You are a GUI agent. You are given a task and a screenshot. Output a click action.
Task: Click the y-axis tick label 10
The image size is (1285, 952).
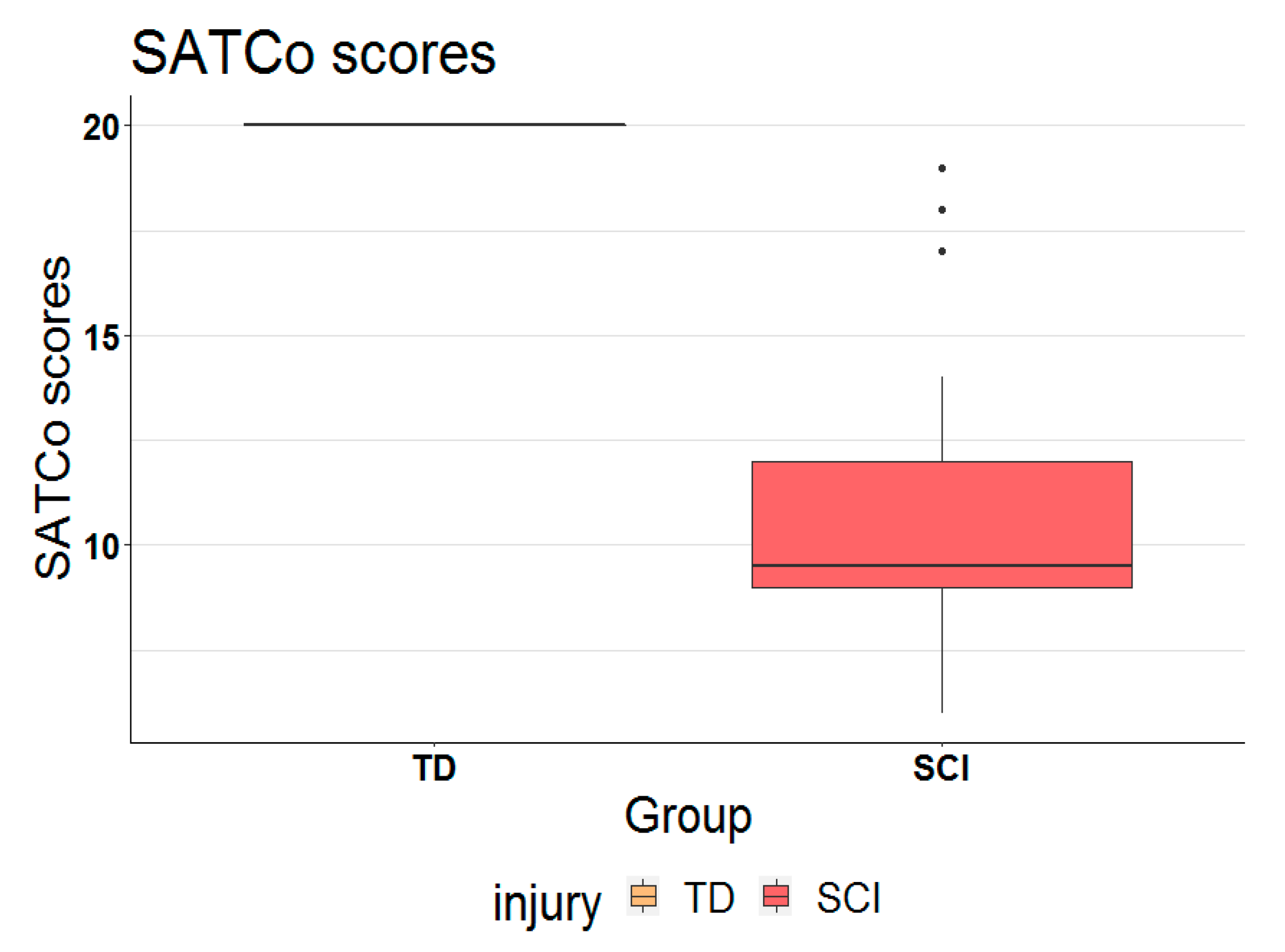100,547
